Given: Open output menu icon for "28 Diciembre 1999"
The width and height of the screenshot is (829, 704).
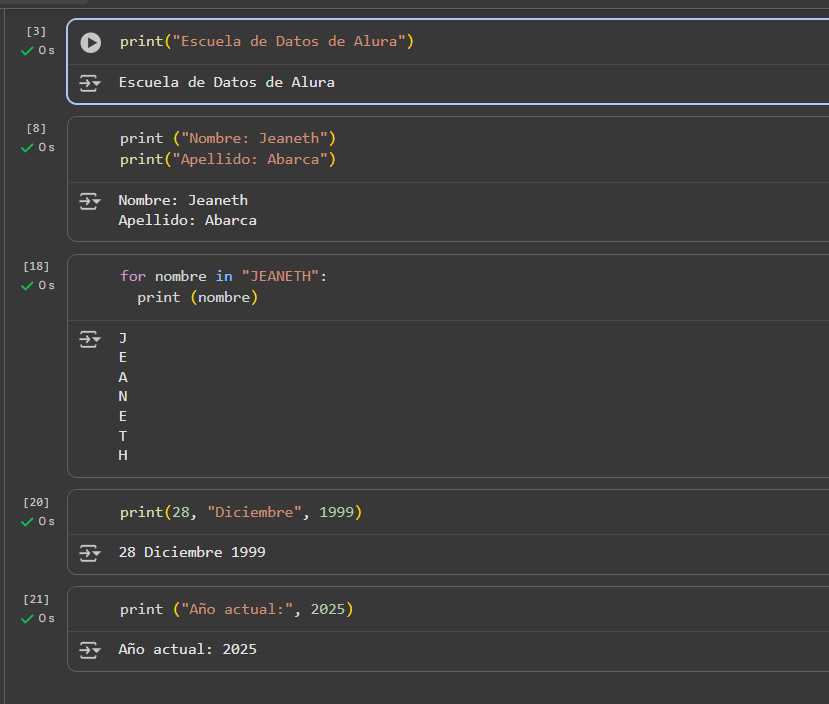Looking at the screenshot, I should [x=90, y=552].
